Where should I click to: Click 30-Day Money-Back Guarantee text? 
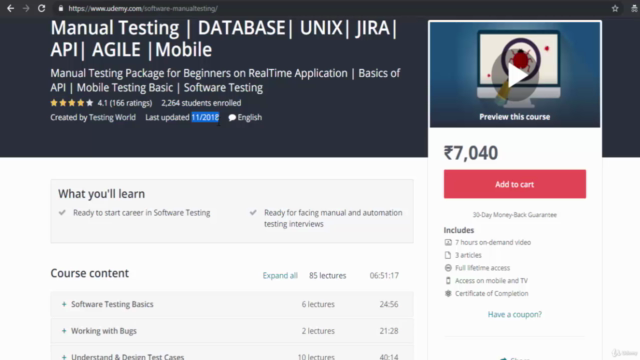[514, 215]
